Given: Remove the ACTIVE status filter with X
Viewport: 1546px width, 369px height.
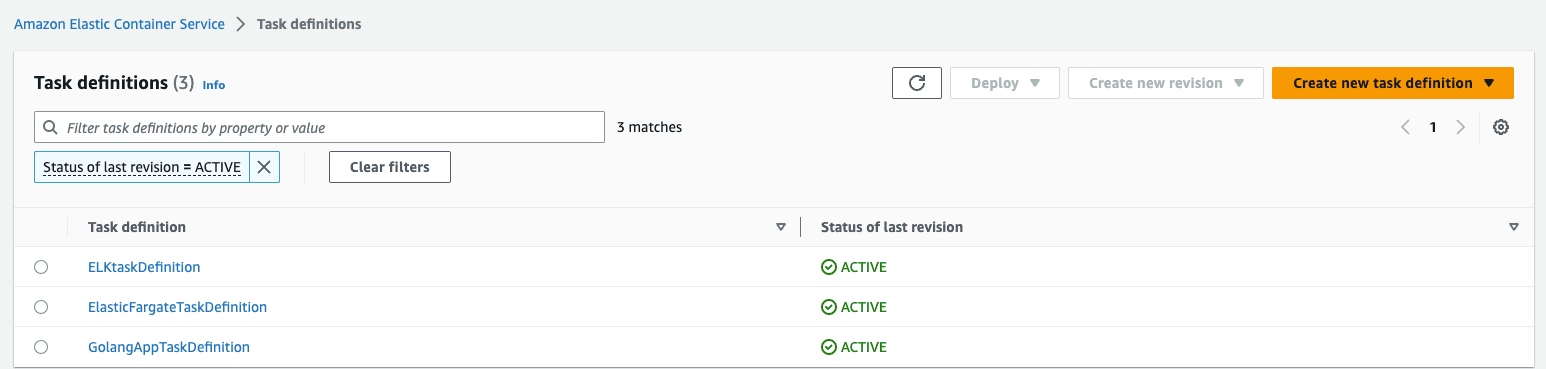Looking at the screenshot, I should 264,167.
